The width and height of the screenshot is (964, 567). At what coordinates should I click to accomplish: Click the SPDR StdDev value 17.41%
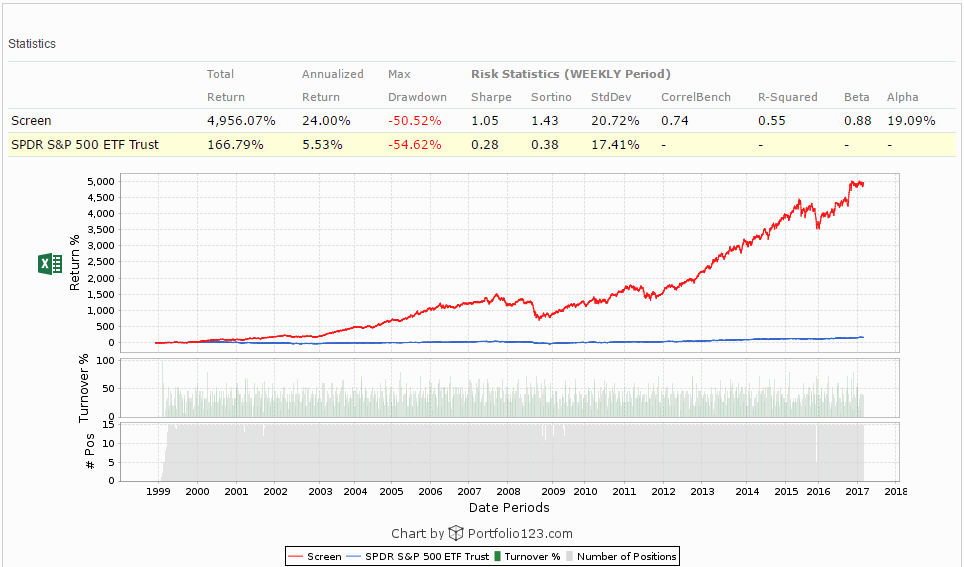click(615, 145)
